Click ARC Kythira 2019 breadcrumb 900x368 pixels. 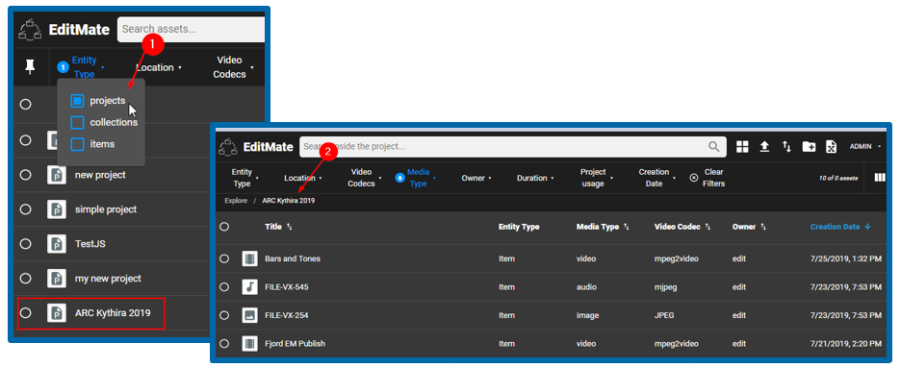(x=288, y=201)
